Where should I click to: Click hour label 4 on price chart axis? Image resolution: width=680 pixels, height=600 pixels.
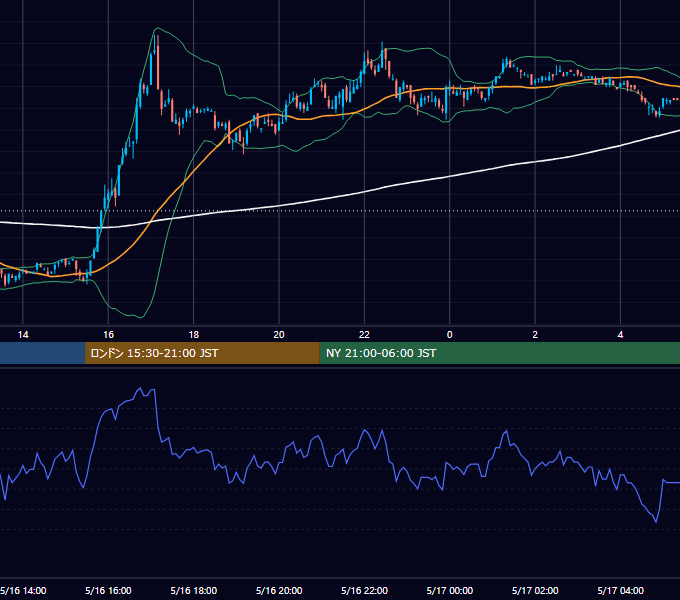621,335
